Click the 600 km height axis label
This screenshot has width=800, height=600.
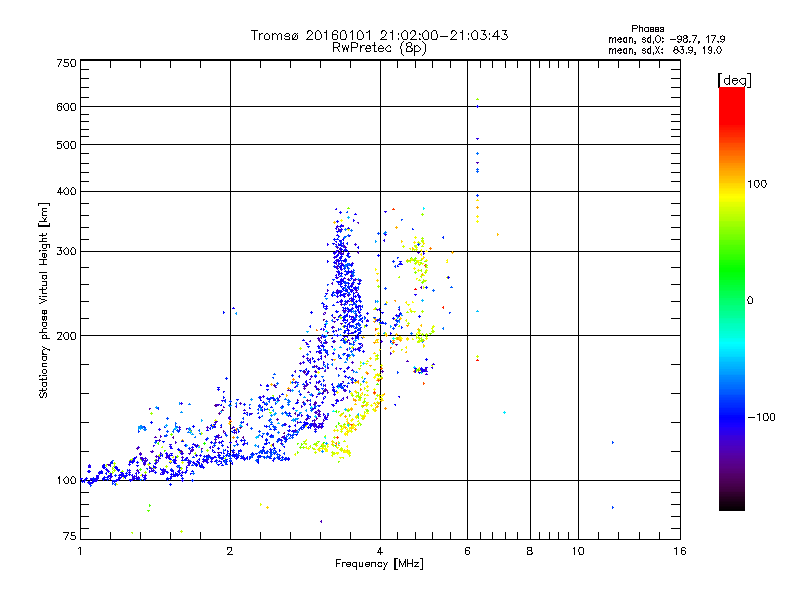pos(66,107)
